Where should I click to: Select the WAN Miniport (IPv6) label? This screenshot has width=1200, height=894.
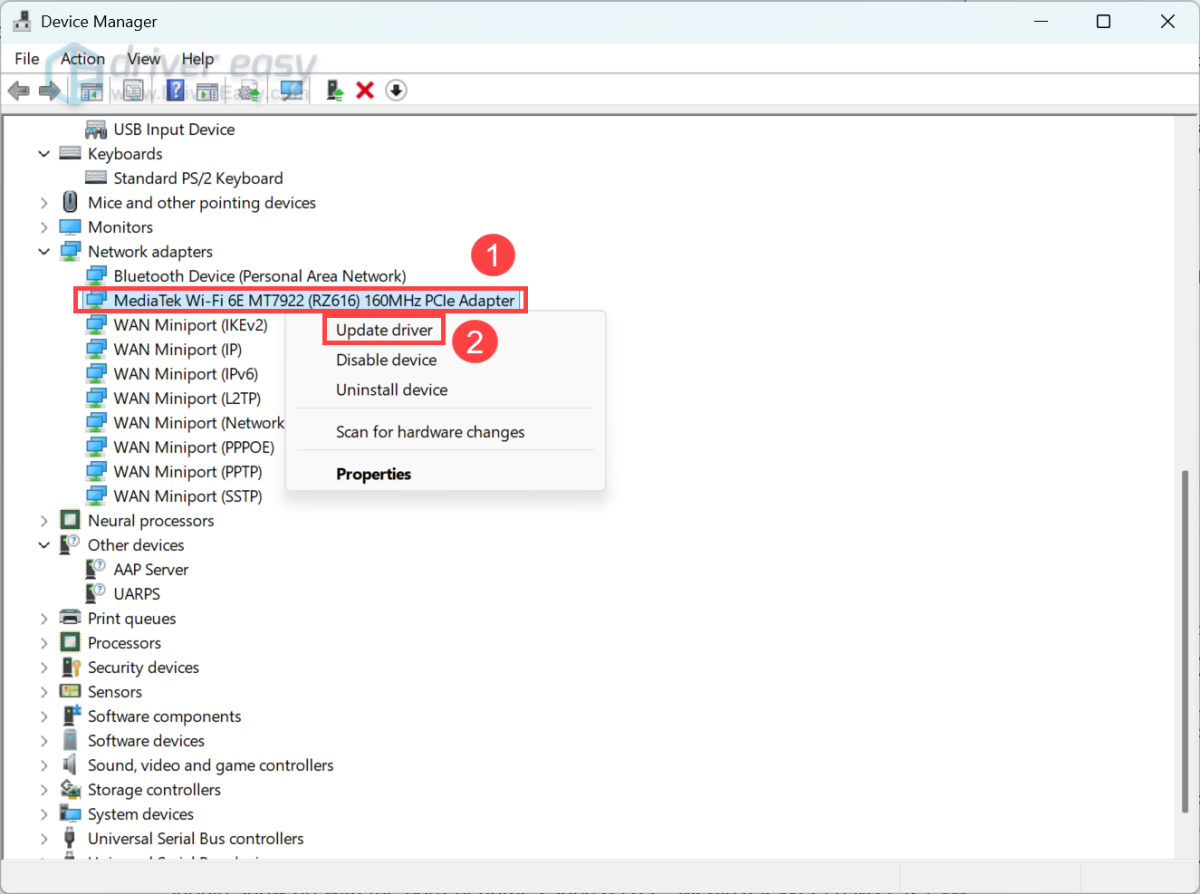[186, 374]
